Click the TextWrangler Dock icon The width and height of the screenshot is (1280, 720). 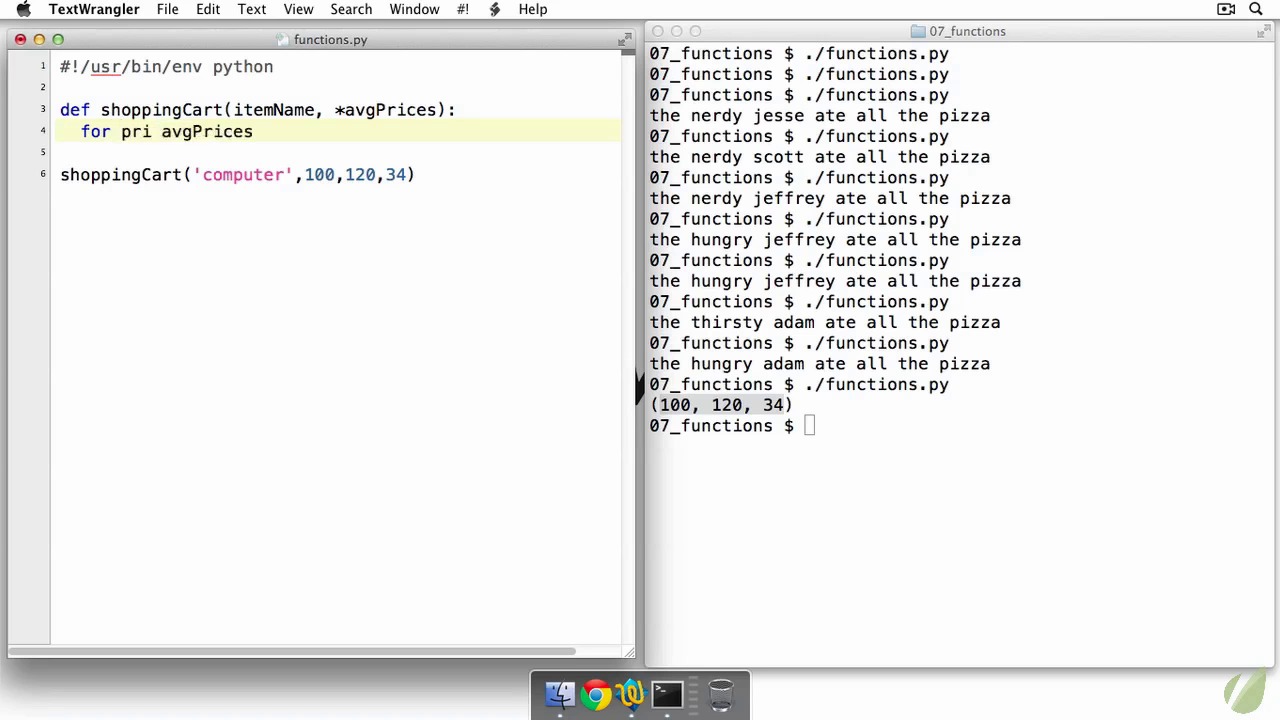(631, 694)
